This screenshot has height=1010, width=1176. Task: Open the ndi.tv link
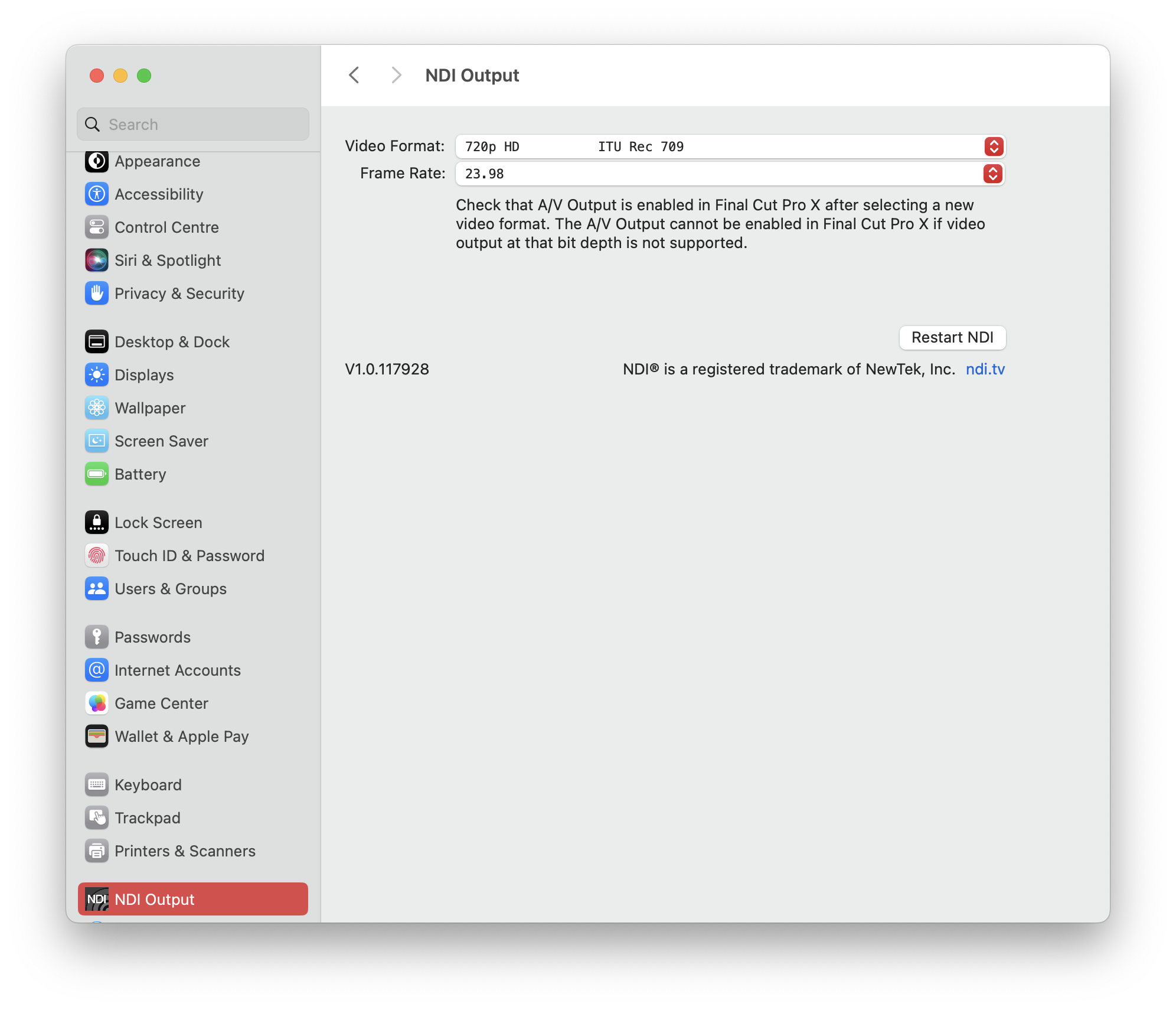click(x=985, y=369)
